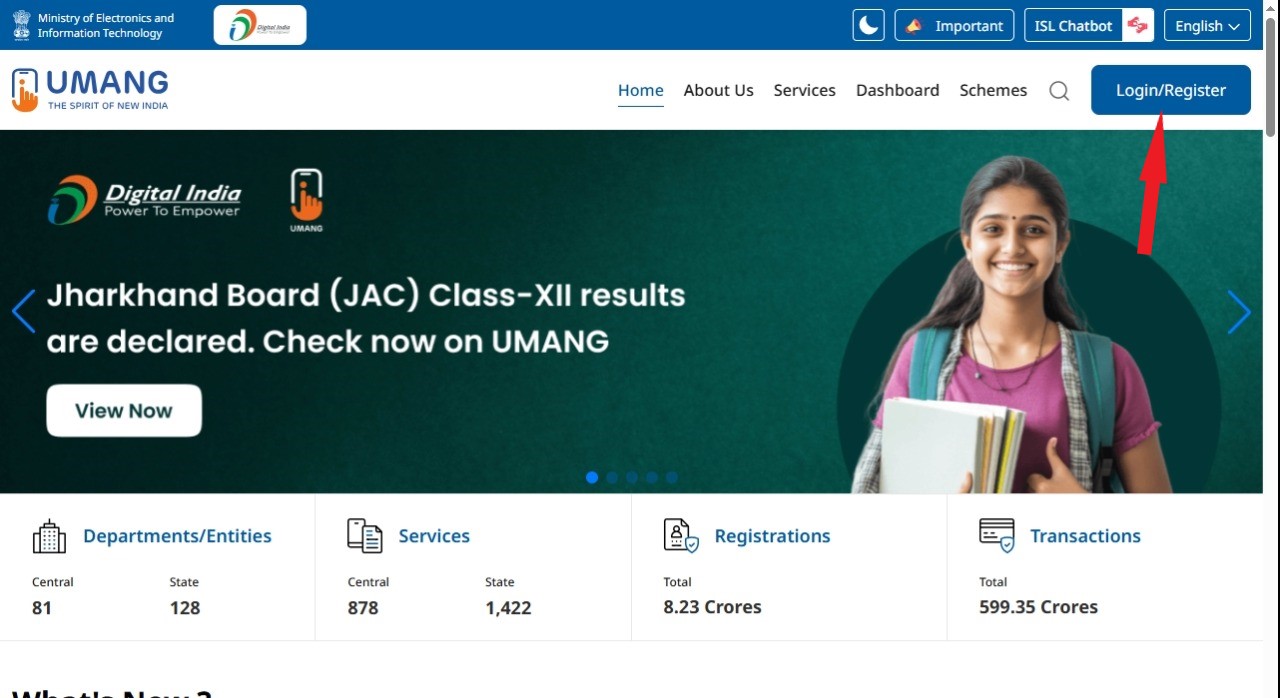Select the third carousel indicator dot

coord(632,478)
